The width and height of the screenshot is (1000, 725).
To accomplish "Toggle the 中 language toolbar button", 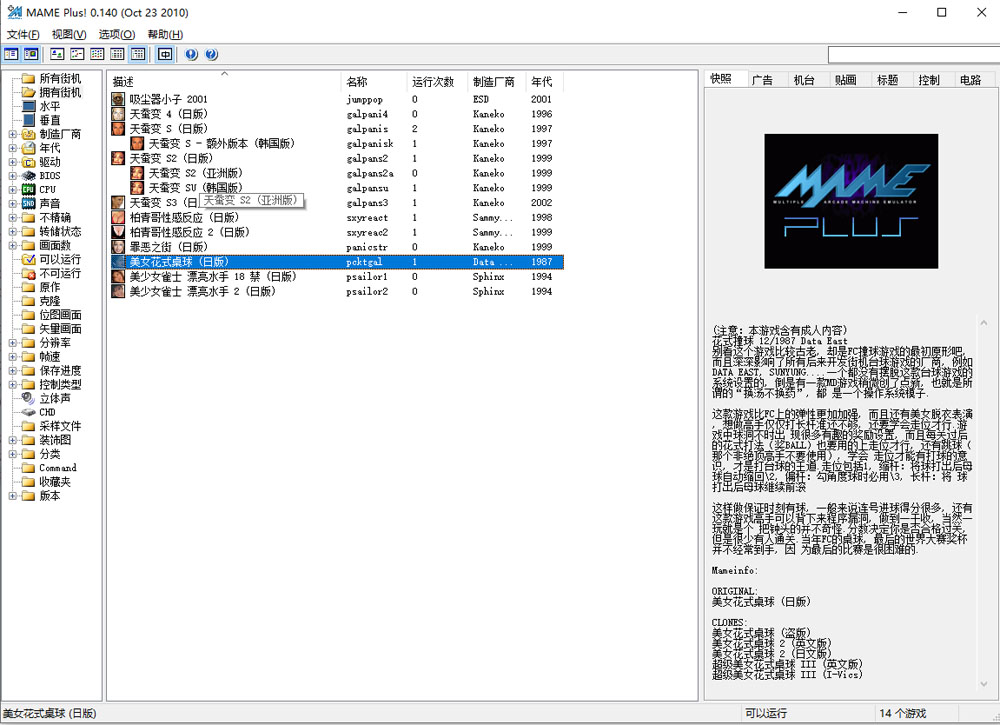I will pyautogui.click(x=165, y=54).
